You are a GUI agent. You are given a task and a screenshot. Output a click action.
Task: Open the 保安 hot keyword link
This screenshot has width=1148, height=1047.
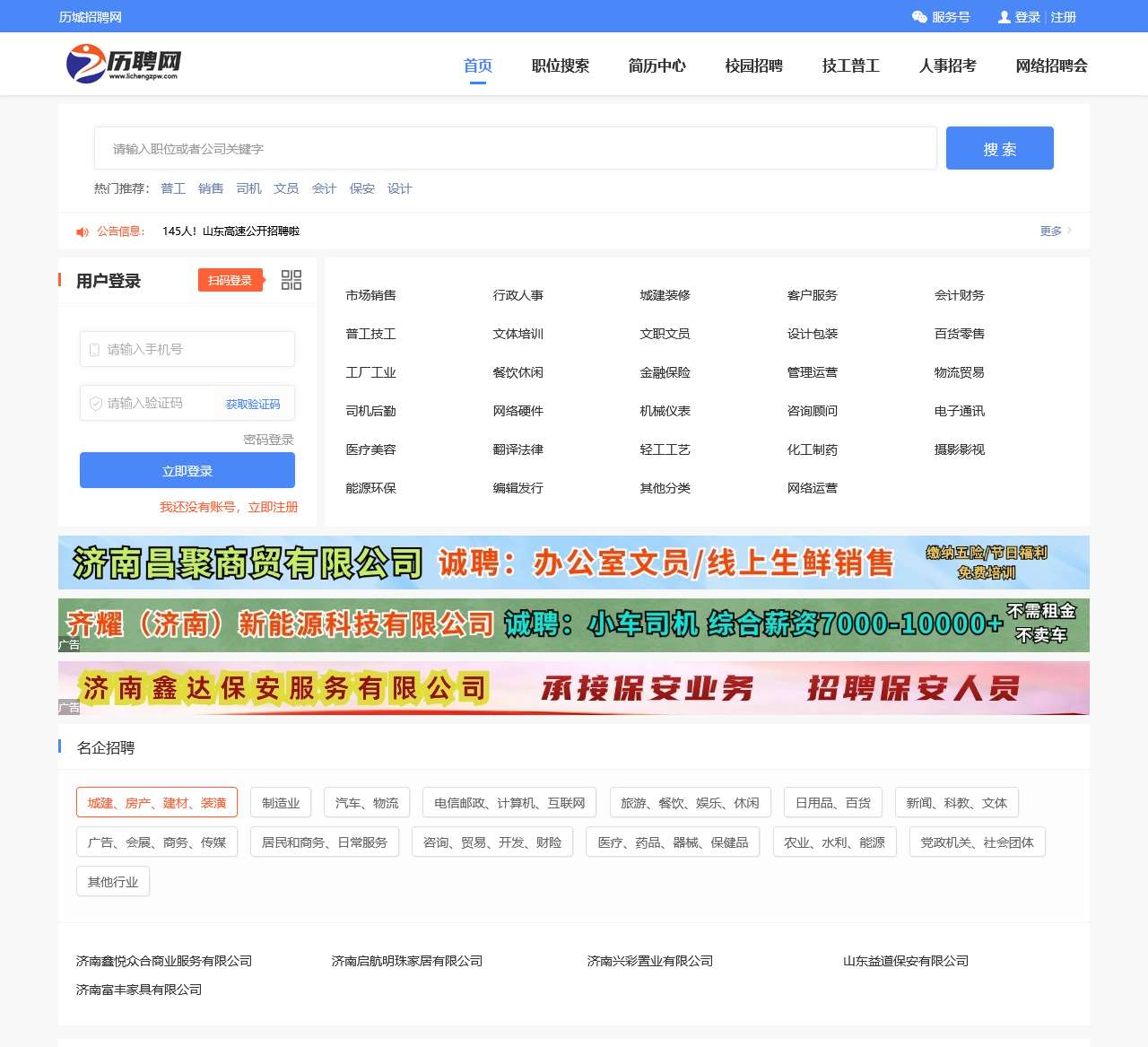tap(361, 188)
